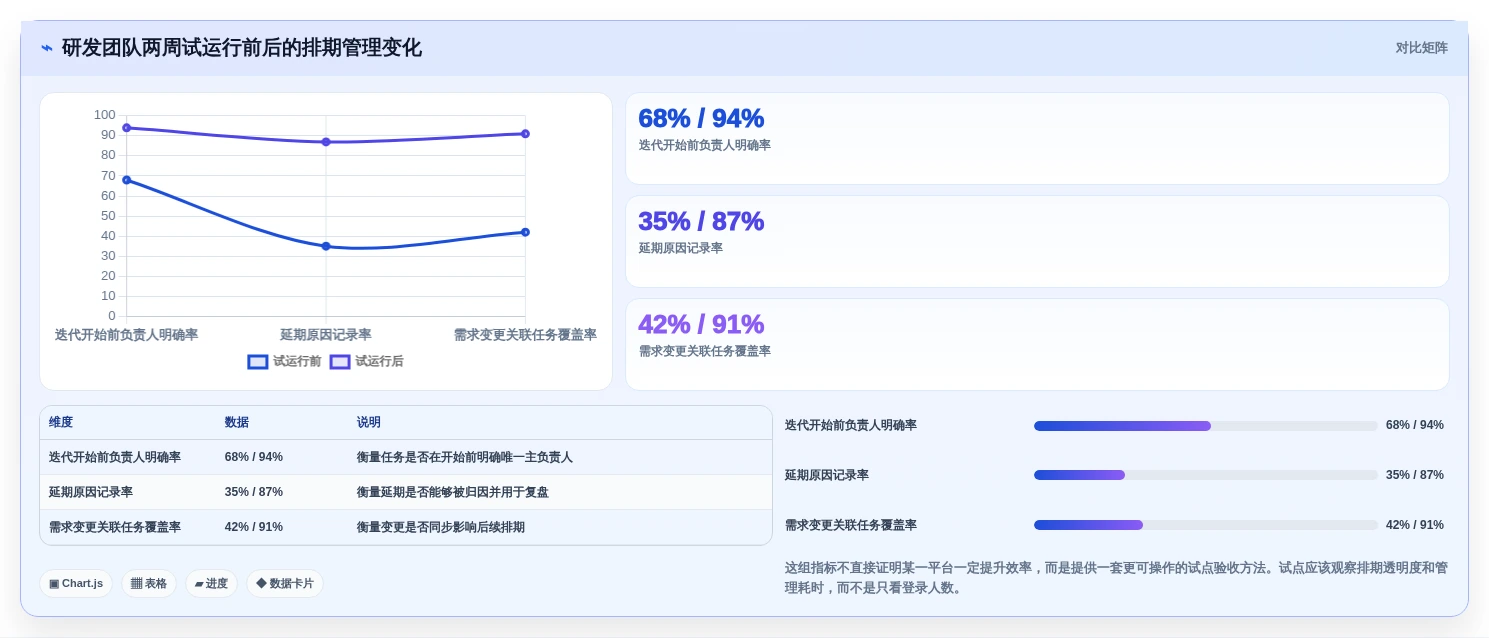The height and width of the screenshot is (638, 1489).
Task: Click the Chart.js tag chip
Action: [x=76, y=584]
